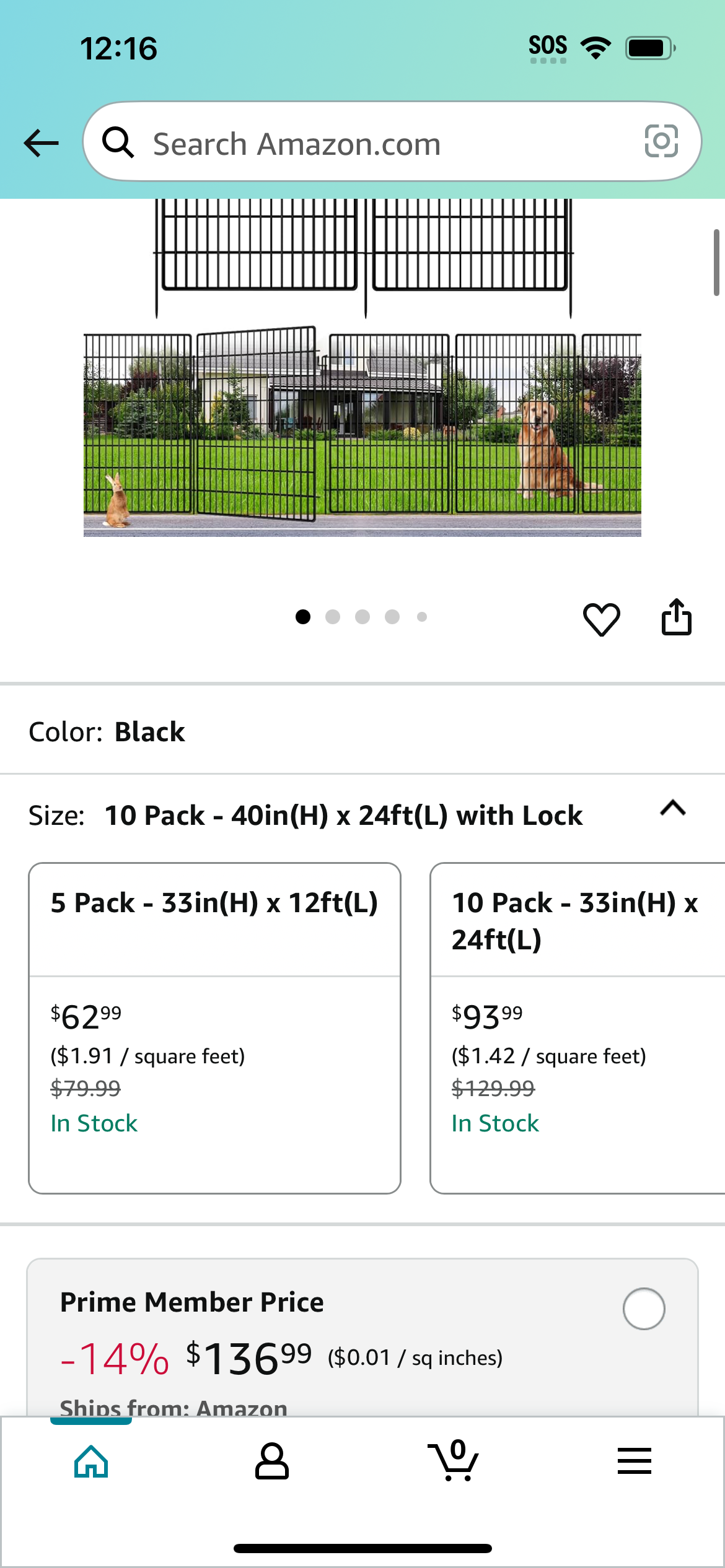Select the Prime Member Price radio
Viewport: 725px width, 1568px height.
point(644,1309)
